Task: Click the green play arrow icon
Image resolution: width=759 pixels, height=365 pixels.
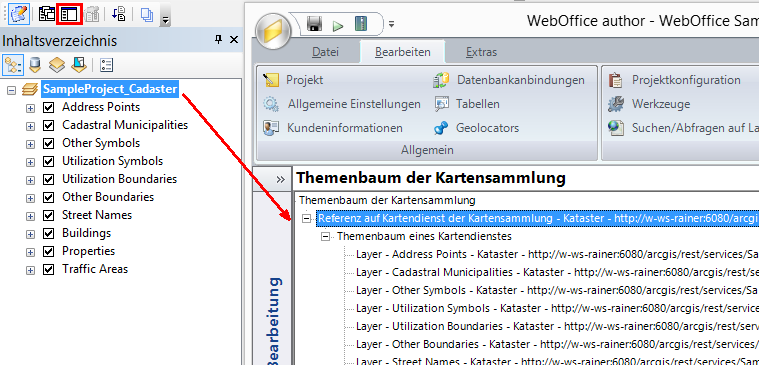Action: tap(338, 25)
